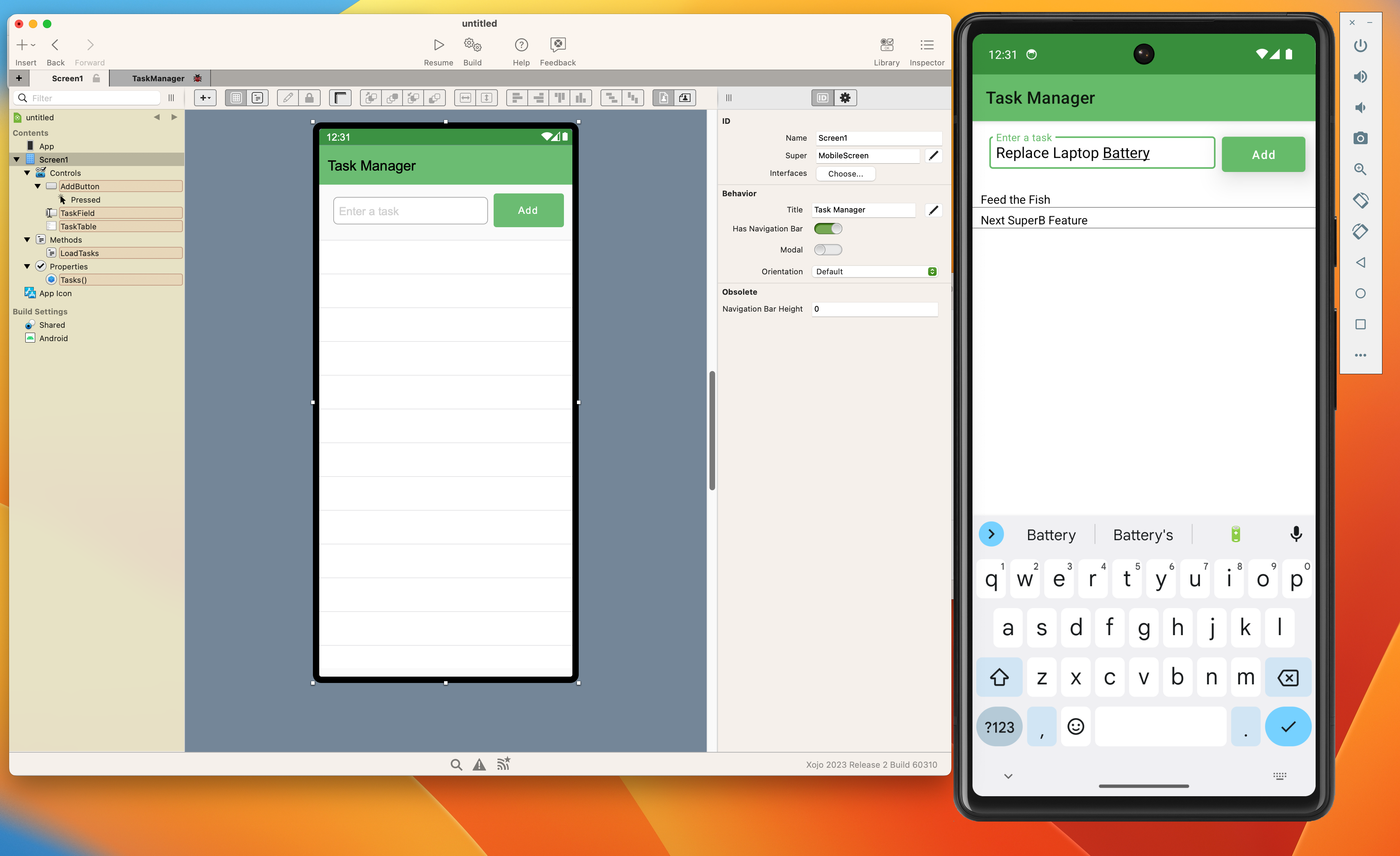Click the Resume run icon
Viewport: 1400px width, 856px height.
439,44
